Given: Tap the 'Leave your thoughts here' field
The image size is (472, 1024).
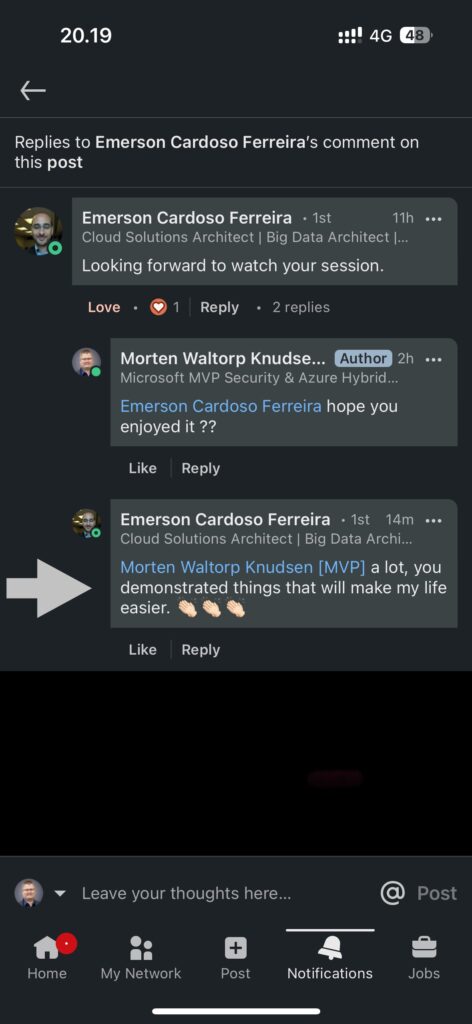Looking at the screenshot, I should (x=187, y=893).
